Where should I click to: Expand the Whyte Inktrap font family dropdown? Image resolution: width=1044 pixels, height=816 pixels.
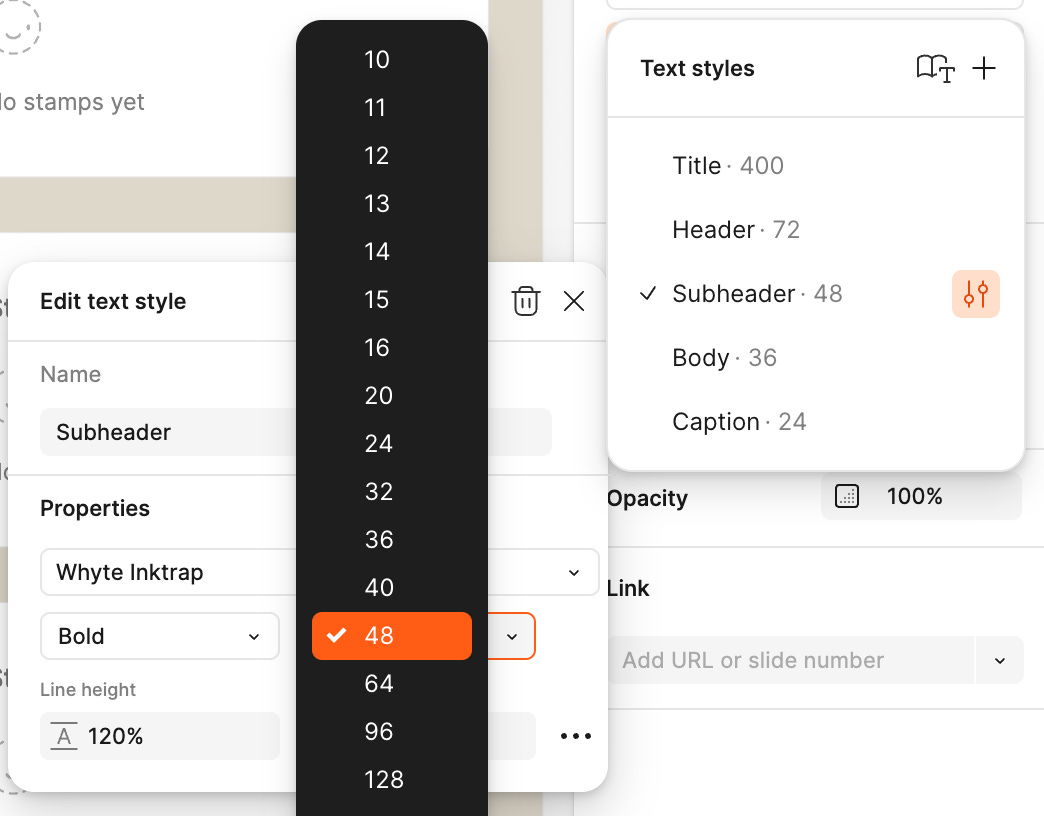[320, 572]
